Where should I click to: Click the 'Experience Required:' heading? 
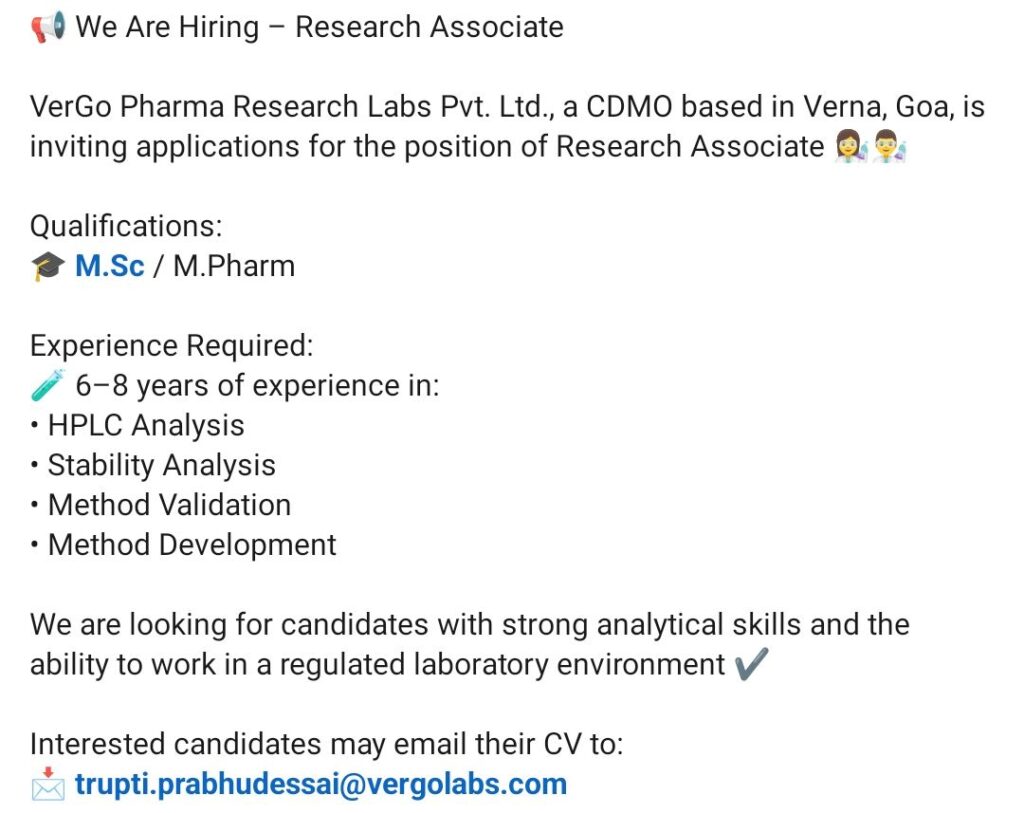tap(171, 346)
